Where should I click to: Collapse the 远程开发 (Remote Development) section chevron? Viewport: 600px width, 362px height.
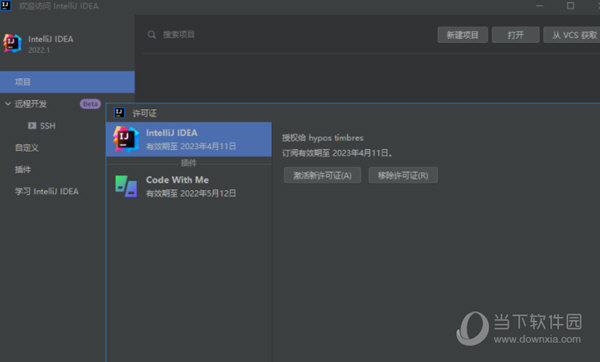point(8,104)
